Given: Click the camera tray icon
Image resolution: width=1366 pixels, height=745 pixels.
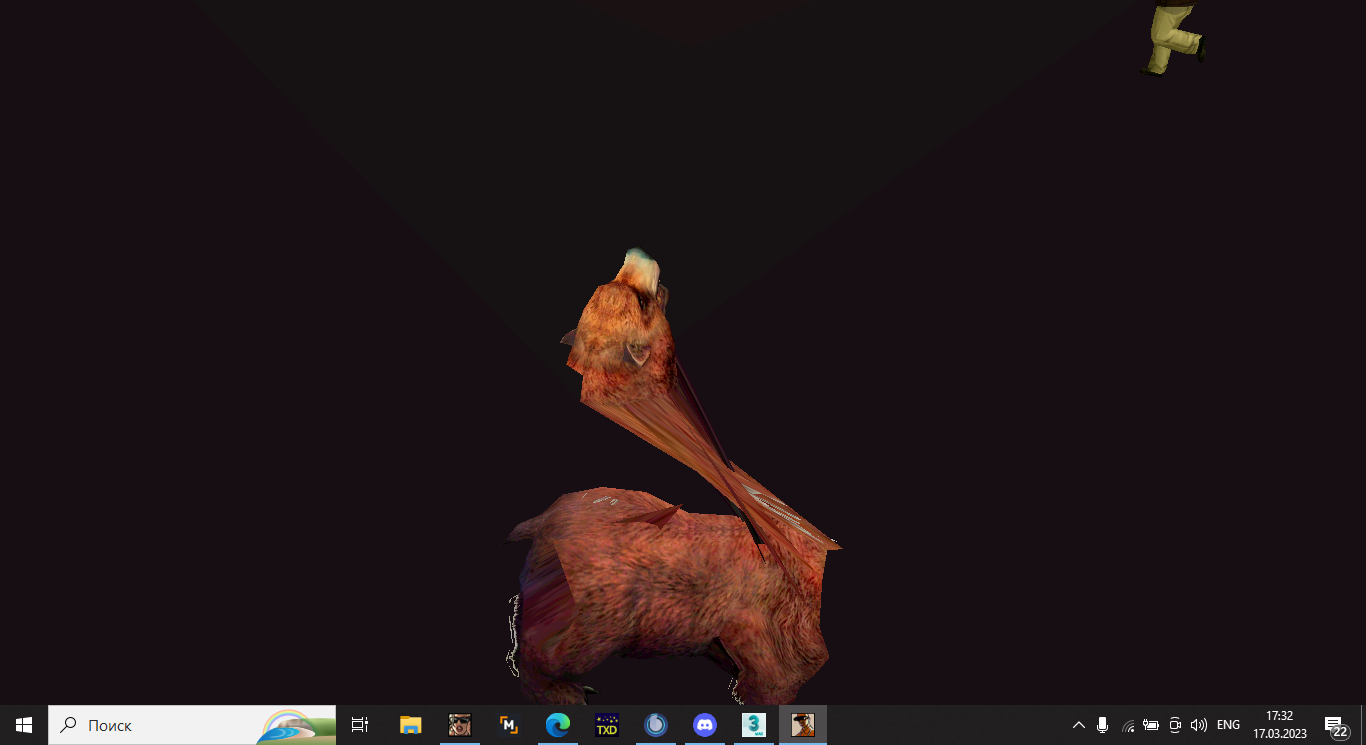Looking at the screenshot, I should (x=1175, y=725).
